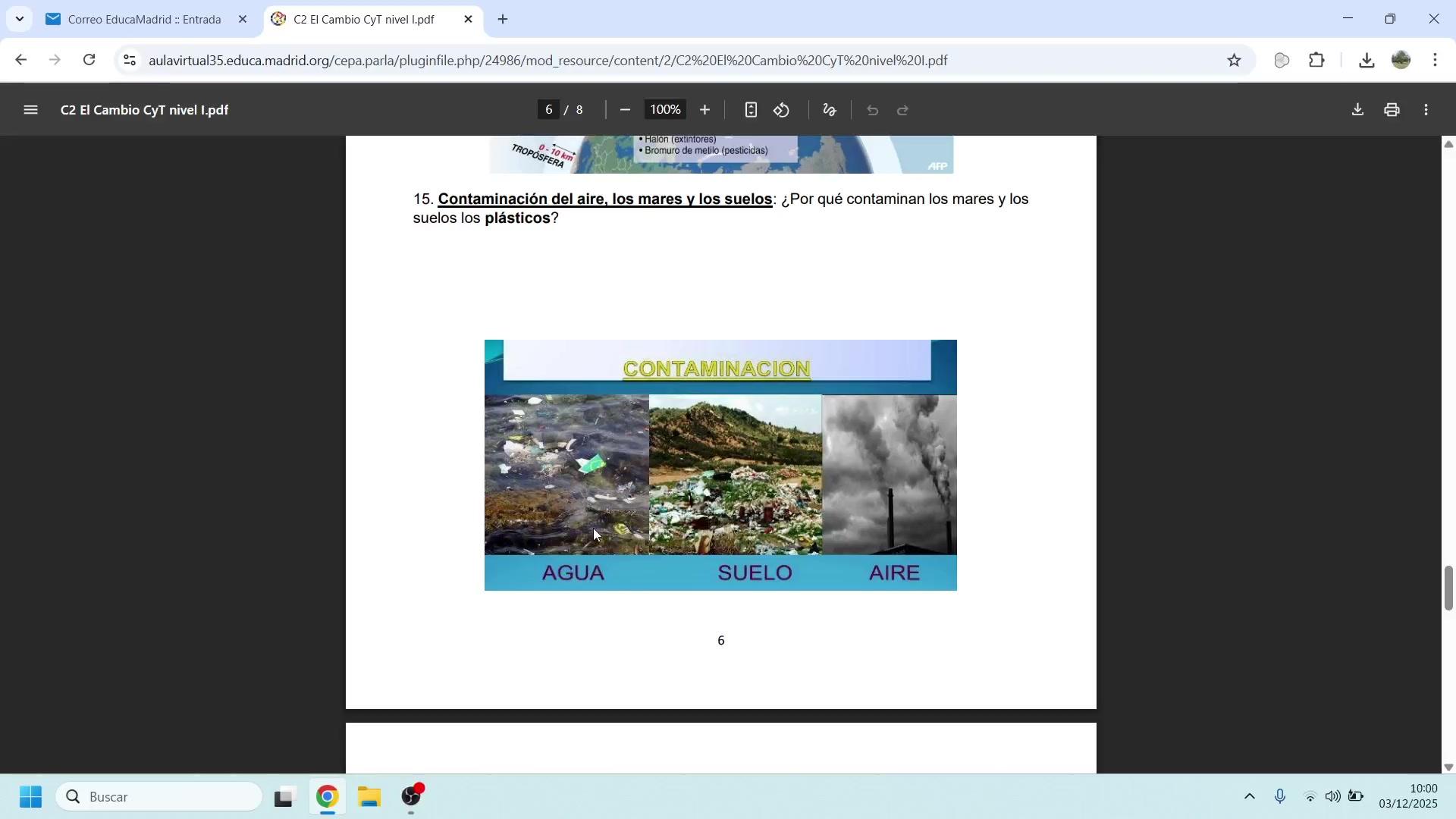
Task: Click the zoom in plus button
Action: tap(704, 111)
